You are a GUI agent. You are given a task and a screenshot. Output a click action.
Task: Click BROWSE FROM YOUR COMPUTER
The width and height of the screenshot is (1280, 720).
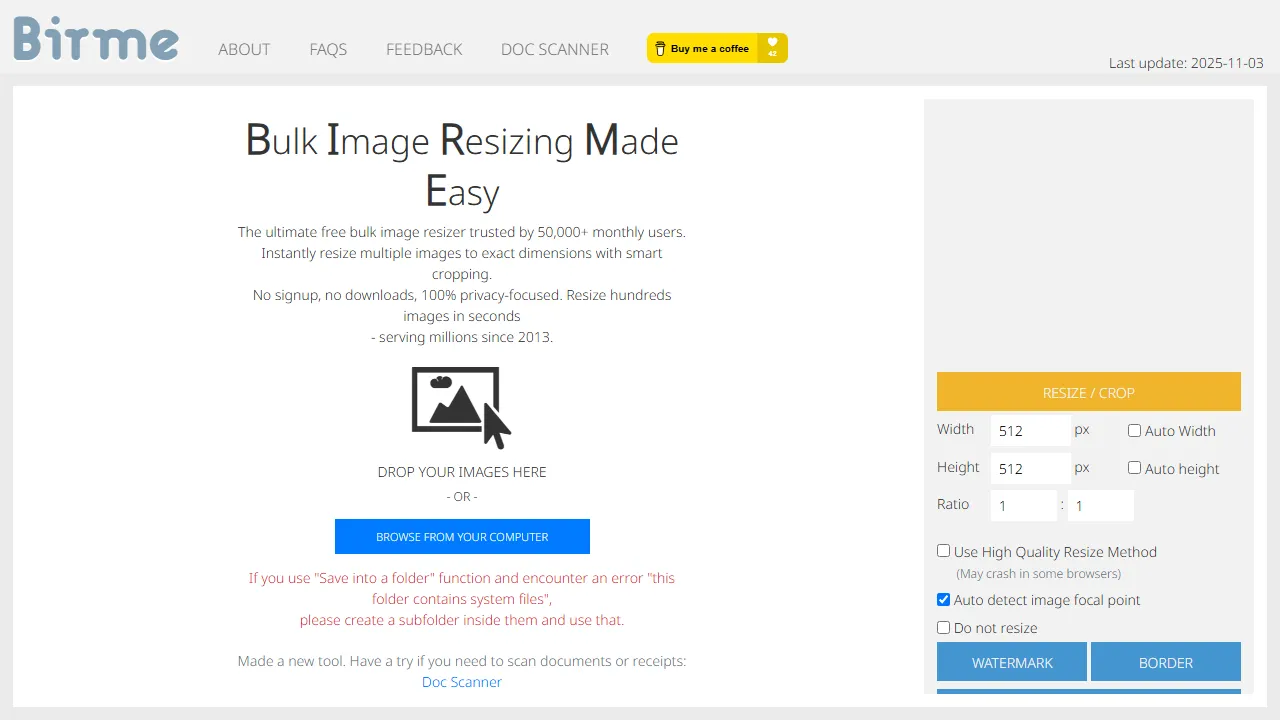(461, 536)
